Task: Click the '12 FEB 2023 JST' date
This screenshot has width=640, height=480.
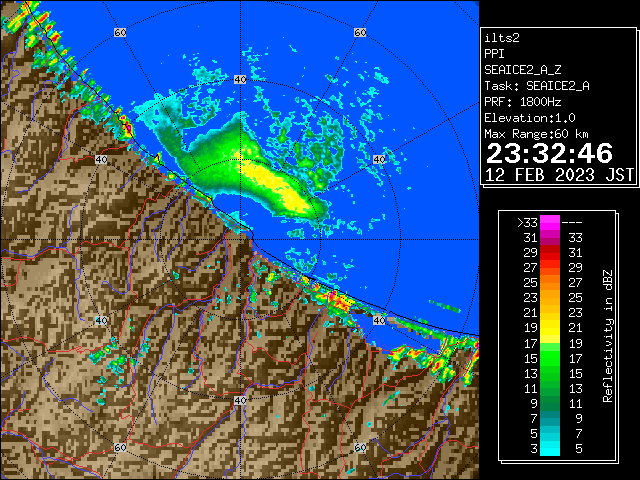Action: (559, 175)
